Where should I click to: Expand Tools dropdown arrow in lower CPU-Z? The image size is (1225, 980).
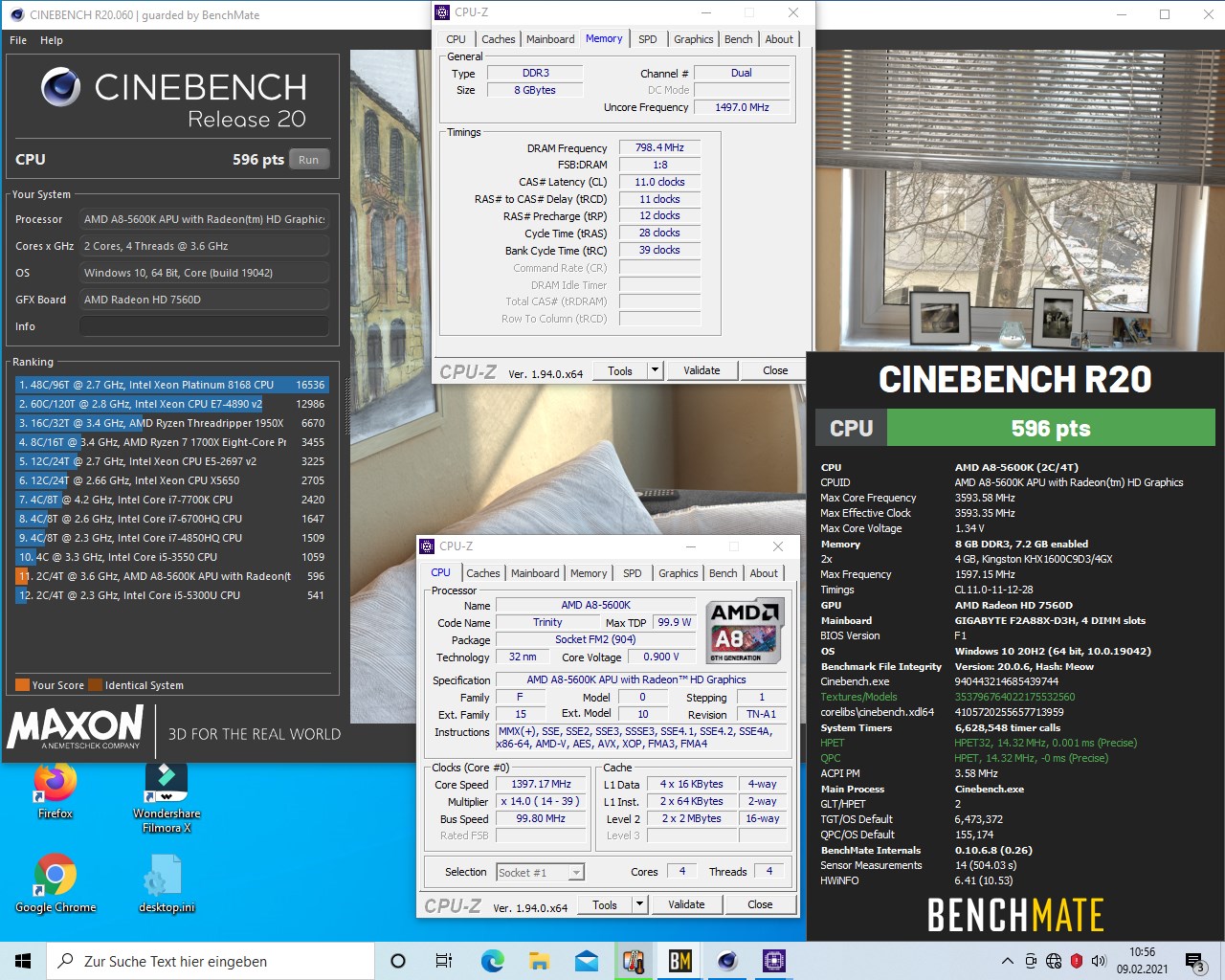(x=640, y=904)
